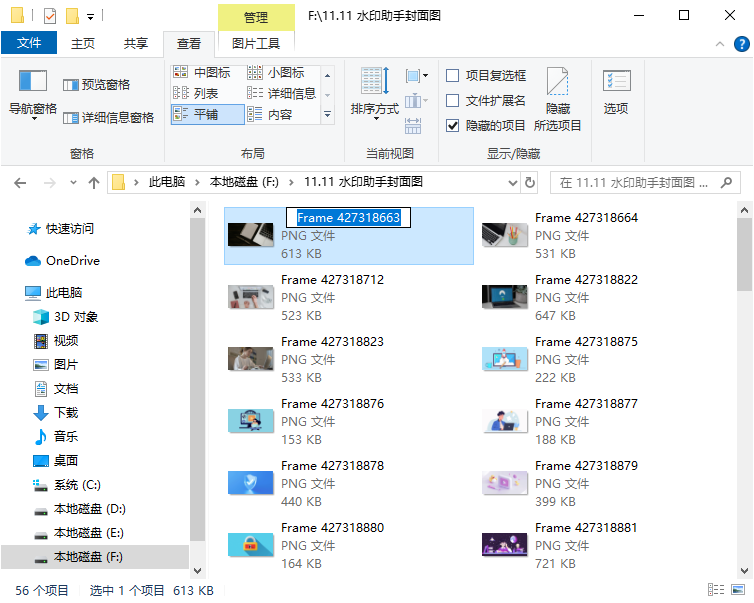
Task: Uncheck the Hidden items (隐藏的项目) checkbox
Action: tap(453, 126)
